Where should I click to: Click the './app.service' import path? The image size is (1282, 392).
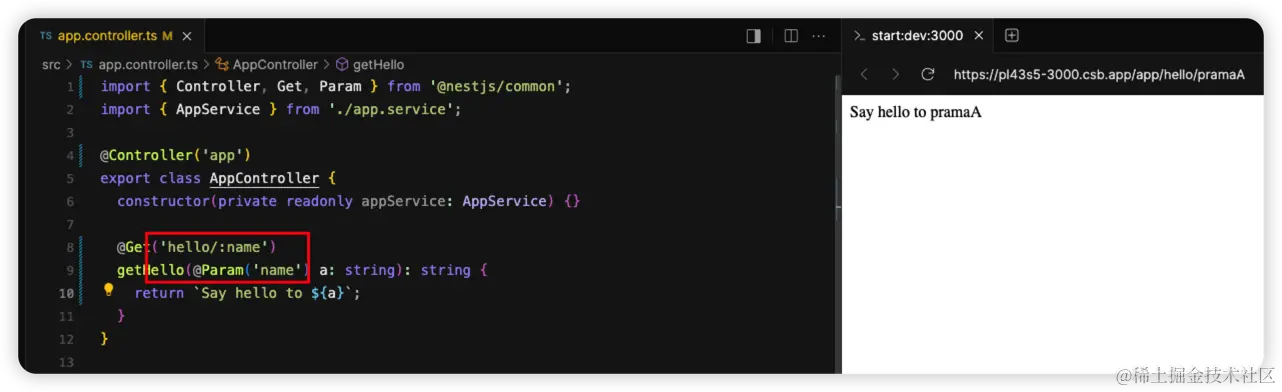[390, 110]
